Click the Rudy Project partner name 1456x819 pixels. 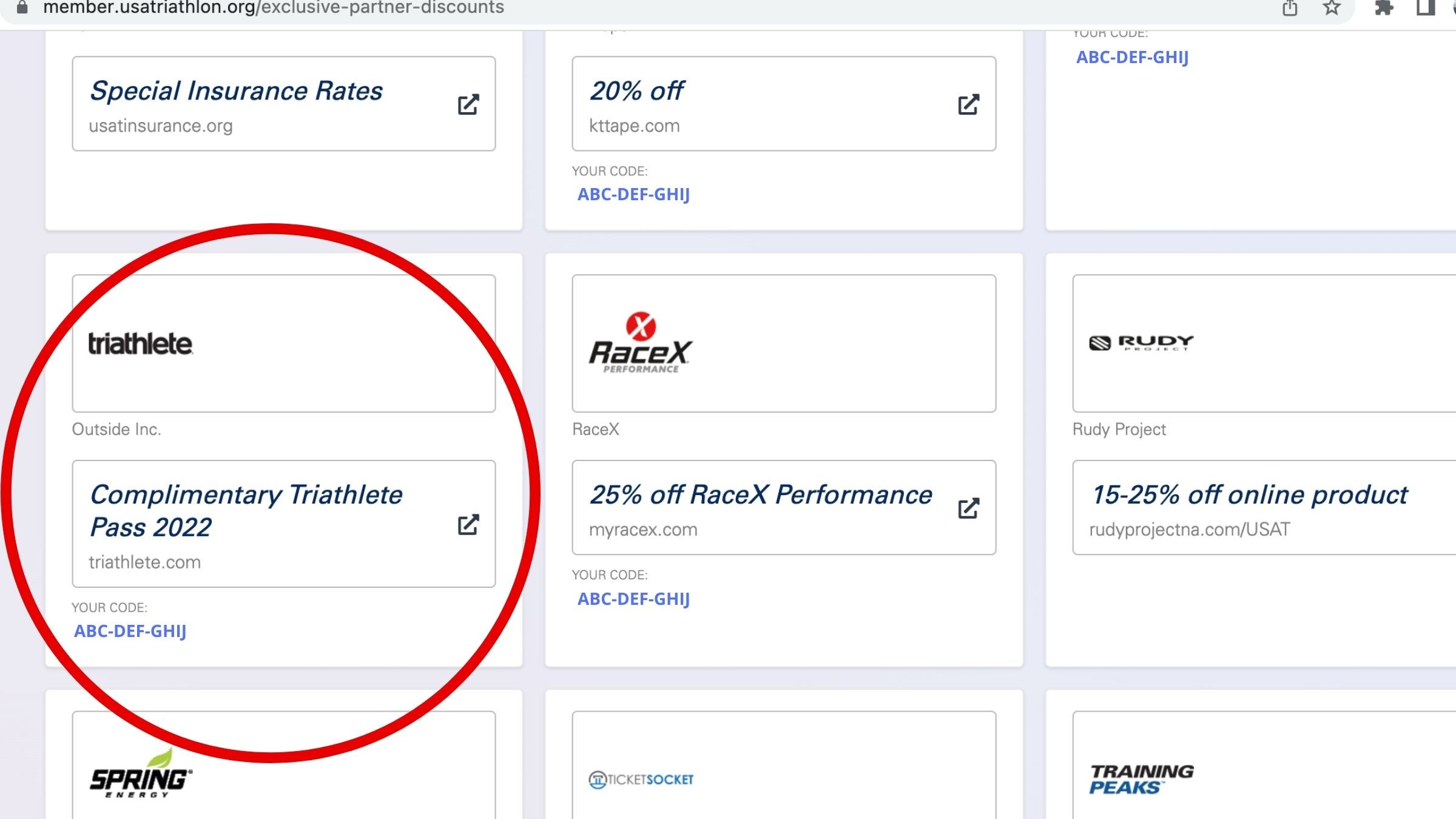[x=1119, y=429]
